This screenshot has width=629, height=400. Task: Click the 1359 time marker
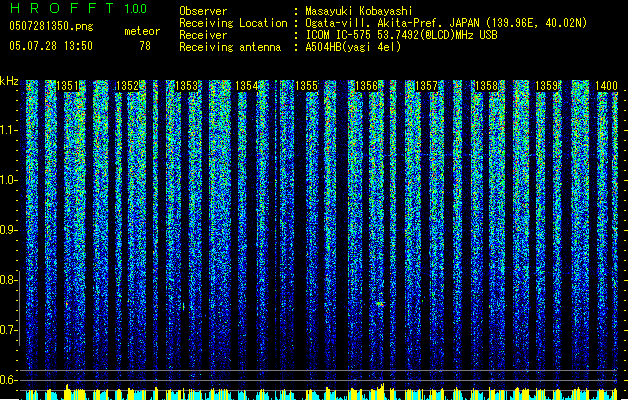547,86
